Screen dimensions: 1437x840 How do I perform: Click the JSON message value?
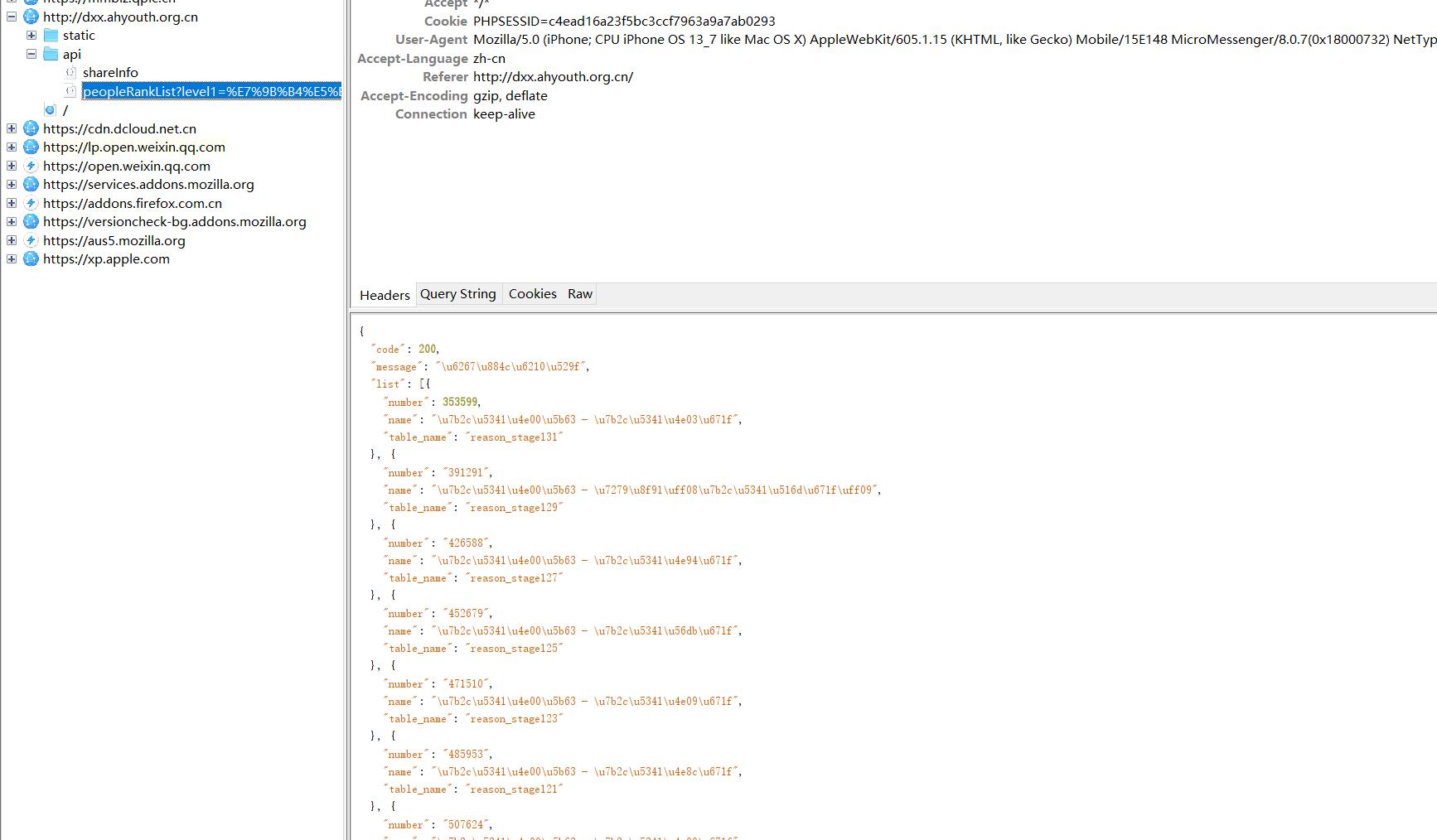pyautogui.click(x=510, y=366)
